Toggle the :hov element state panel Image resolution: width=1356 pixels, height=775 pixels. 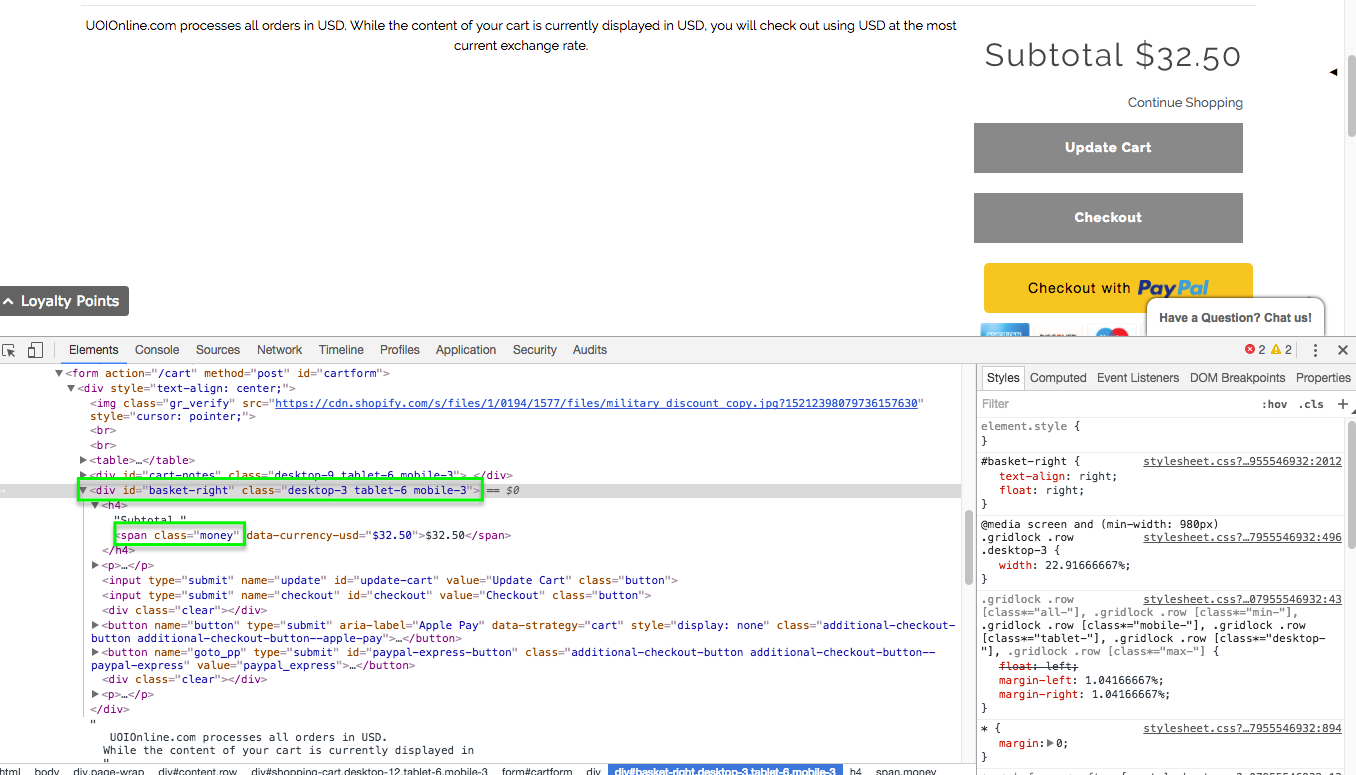[1275, 405]
